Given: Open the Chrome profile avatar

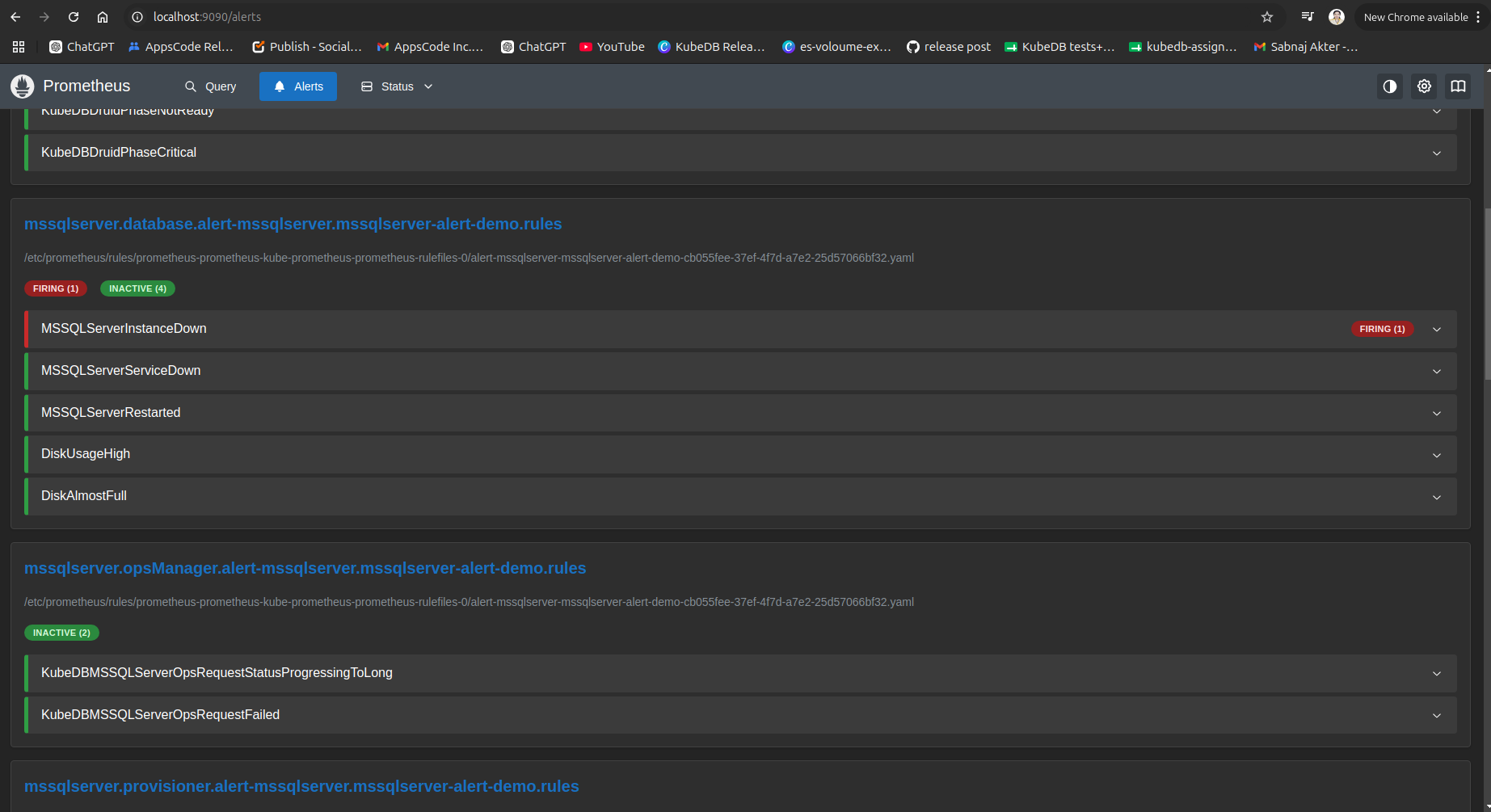Looking at the screenshot, I should [1337, 17].
